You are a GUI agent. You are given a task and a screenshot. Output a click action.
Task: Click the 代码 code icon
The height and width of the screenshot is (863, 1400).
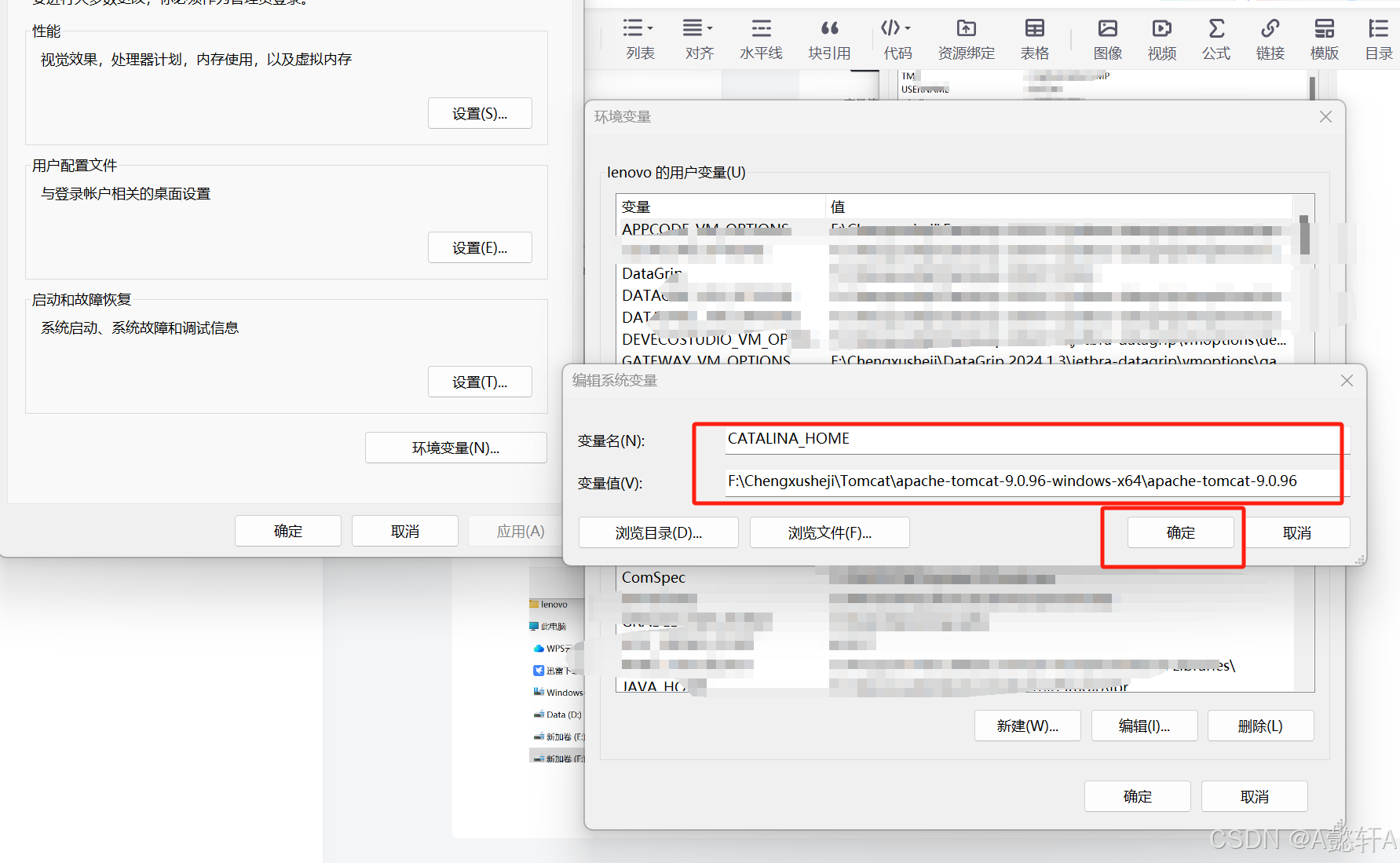(897, 38)
